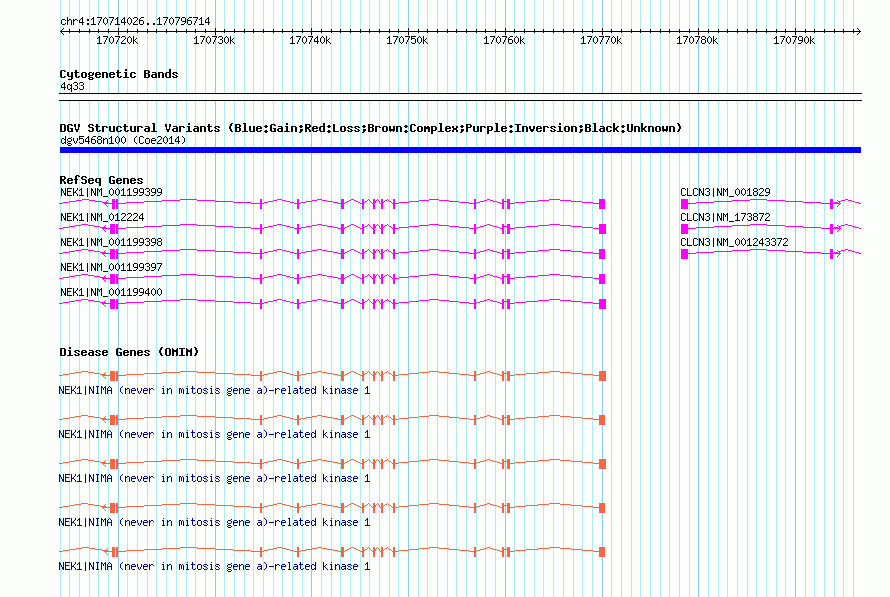Click the black cytogenetic band 4q33 bar
The width and height of the screenshot is (890, 597).
(x=460, y=97)
